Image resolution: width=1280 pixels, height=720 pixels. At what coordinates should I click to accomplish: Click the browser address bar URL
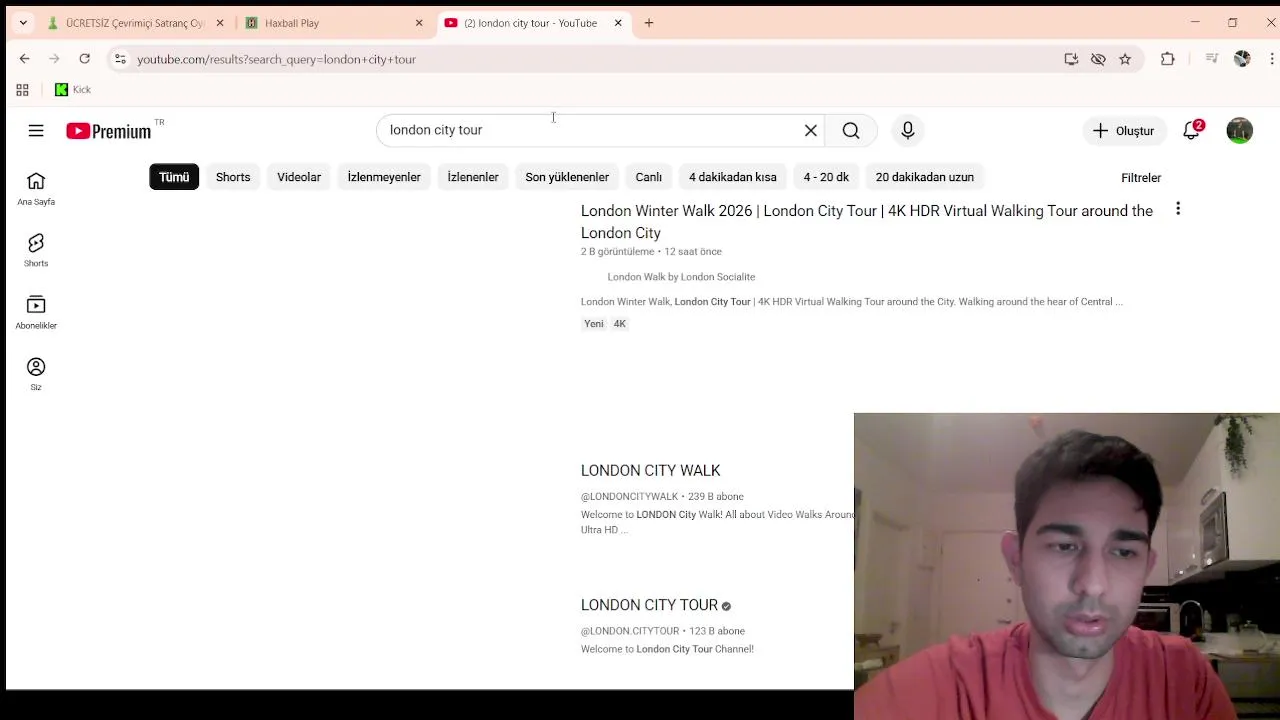[x=276, y=59]
